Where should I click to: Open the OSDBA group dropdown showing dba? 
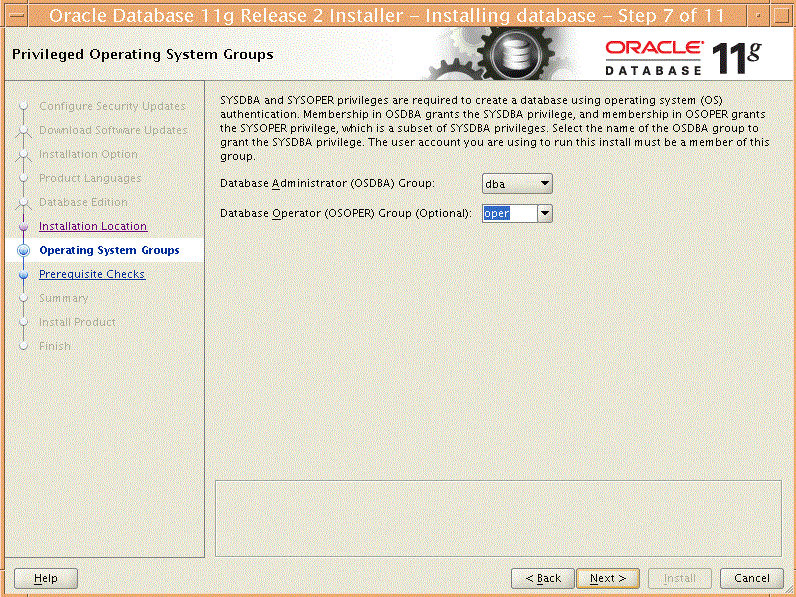point(517,184)
